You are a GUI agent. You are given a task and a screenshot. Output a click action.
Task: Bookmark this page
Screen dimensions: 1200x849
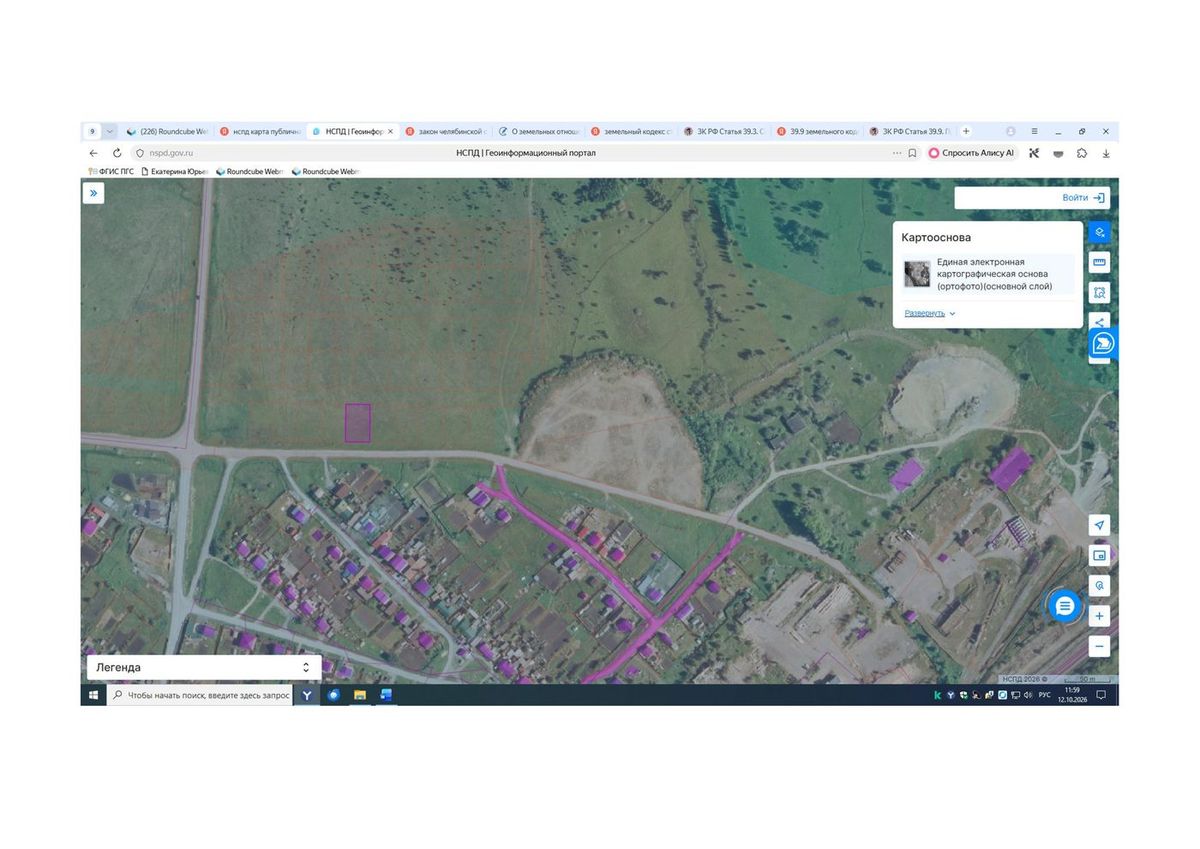[x=912, y=153]
